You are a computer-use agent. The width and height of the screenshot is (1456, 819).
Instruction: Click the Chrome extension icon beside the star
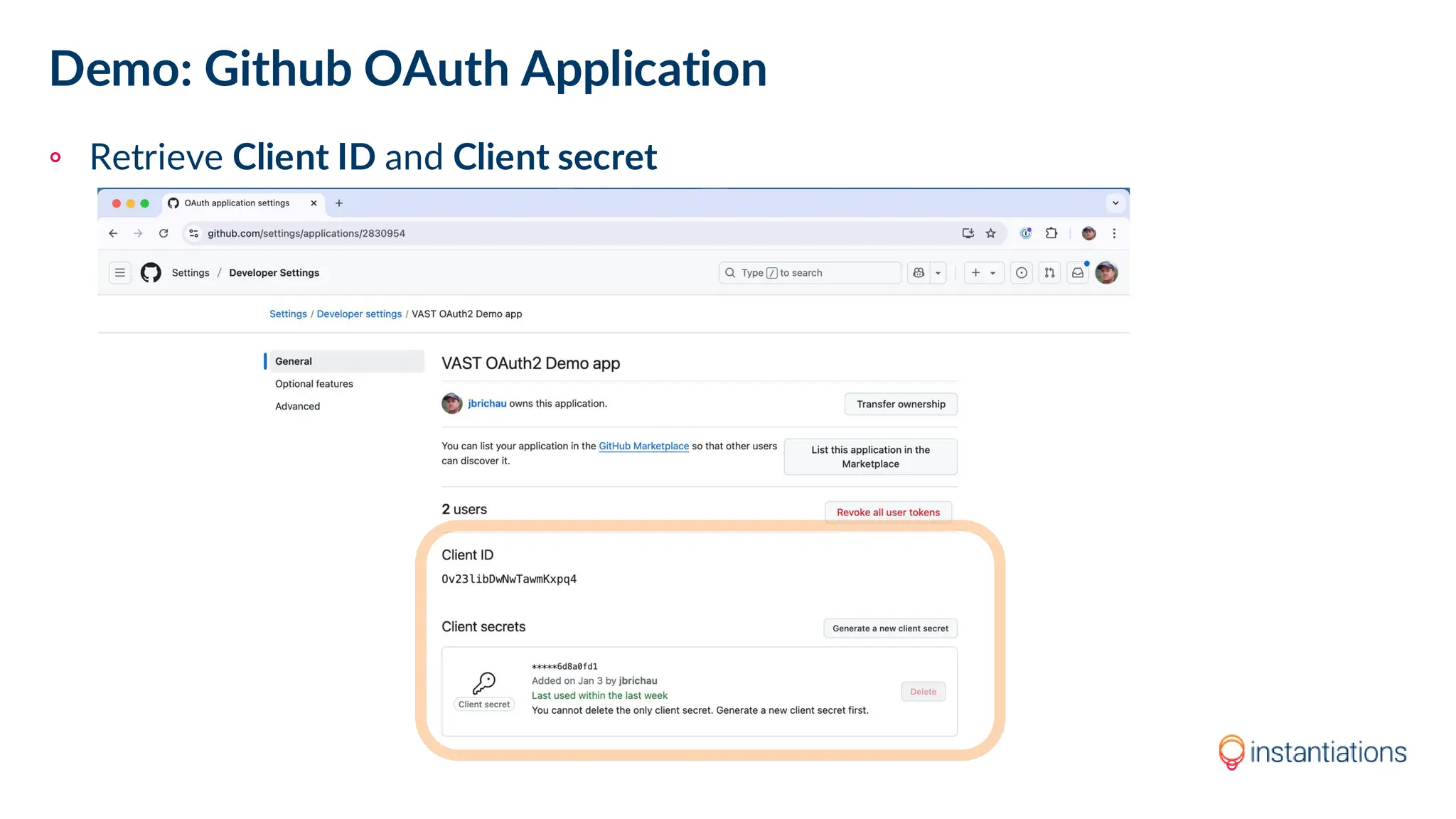pyautogui.click(x=1026, y=233)
